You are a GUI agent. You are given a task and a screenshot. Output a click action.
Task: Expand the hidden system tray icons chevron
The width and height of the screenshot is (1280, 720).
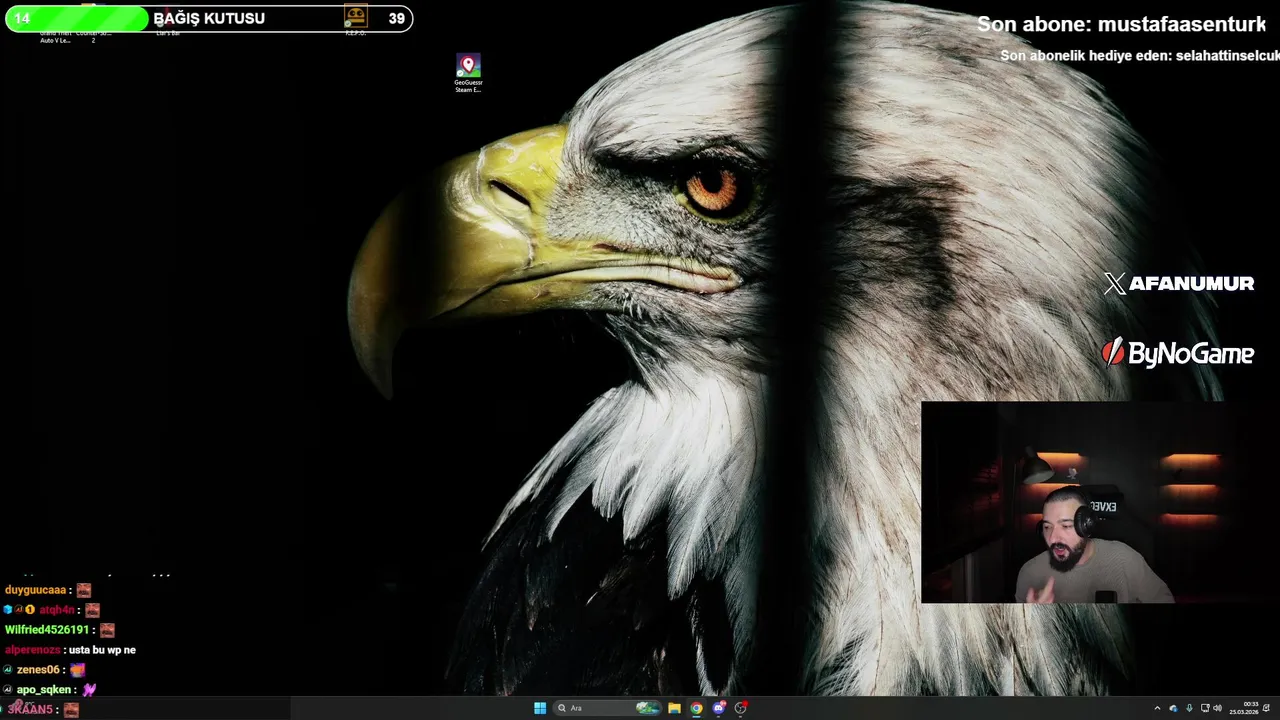pos(1157,708)
